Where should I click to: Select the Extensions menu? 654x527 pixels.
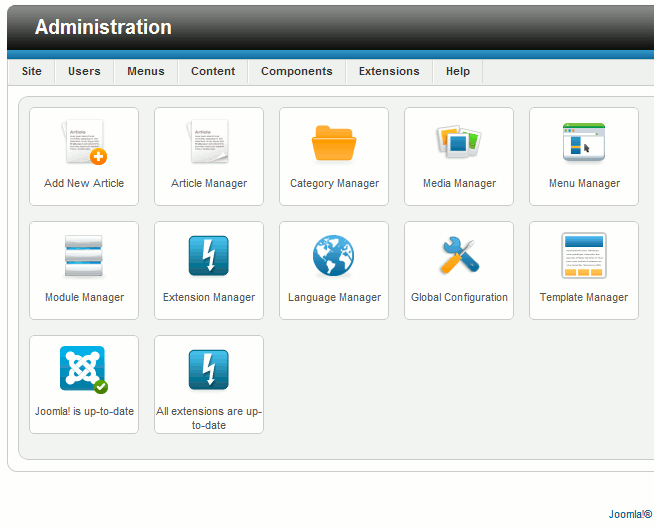point(389,71)
